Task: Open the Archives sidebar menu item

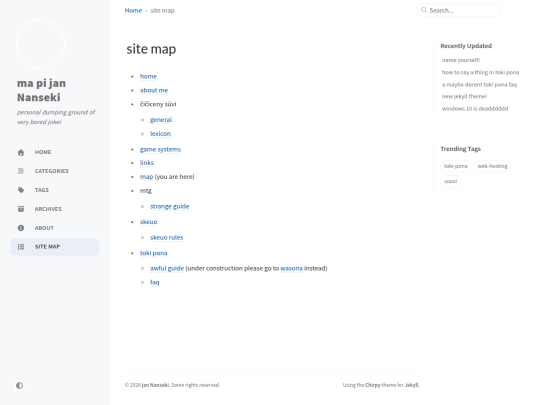Action: coord(54,209)
